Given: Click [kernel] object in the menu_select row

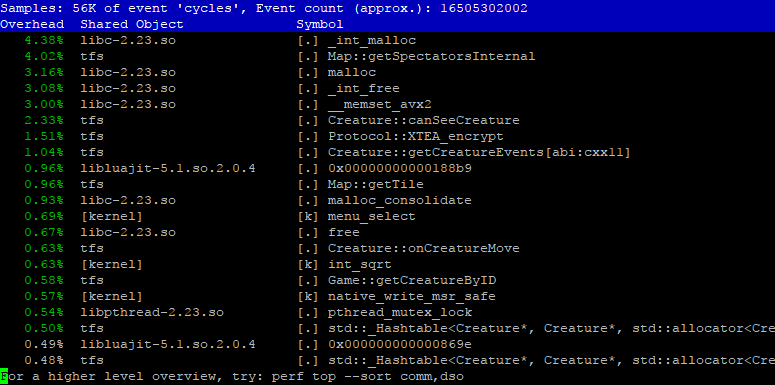Looking at the screenshot, I should [112, 216].
